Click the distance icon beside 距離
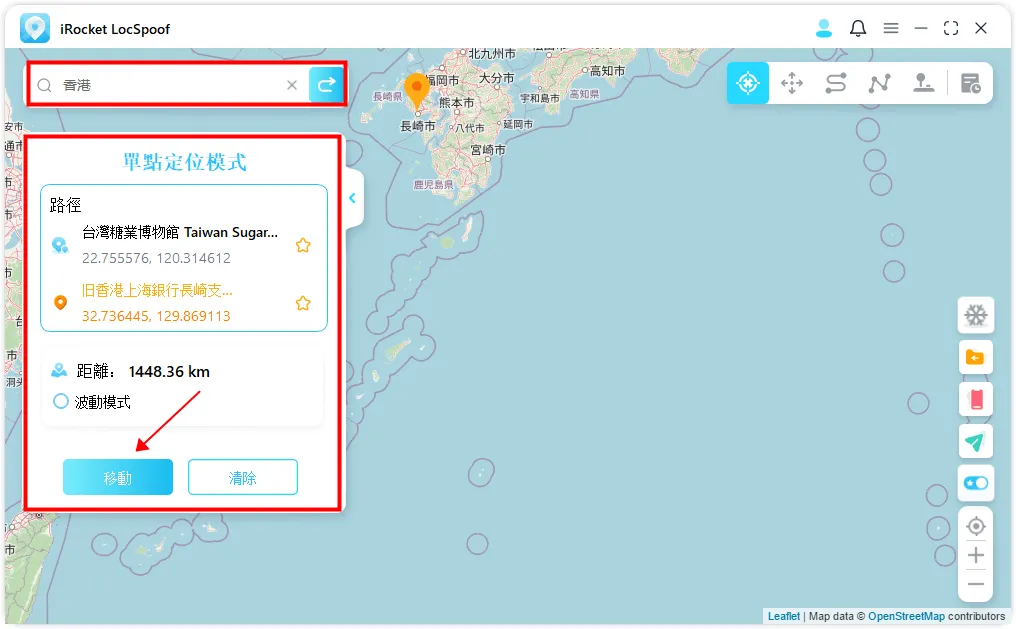 pyautogui.click(x=59, y=371)
